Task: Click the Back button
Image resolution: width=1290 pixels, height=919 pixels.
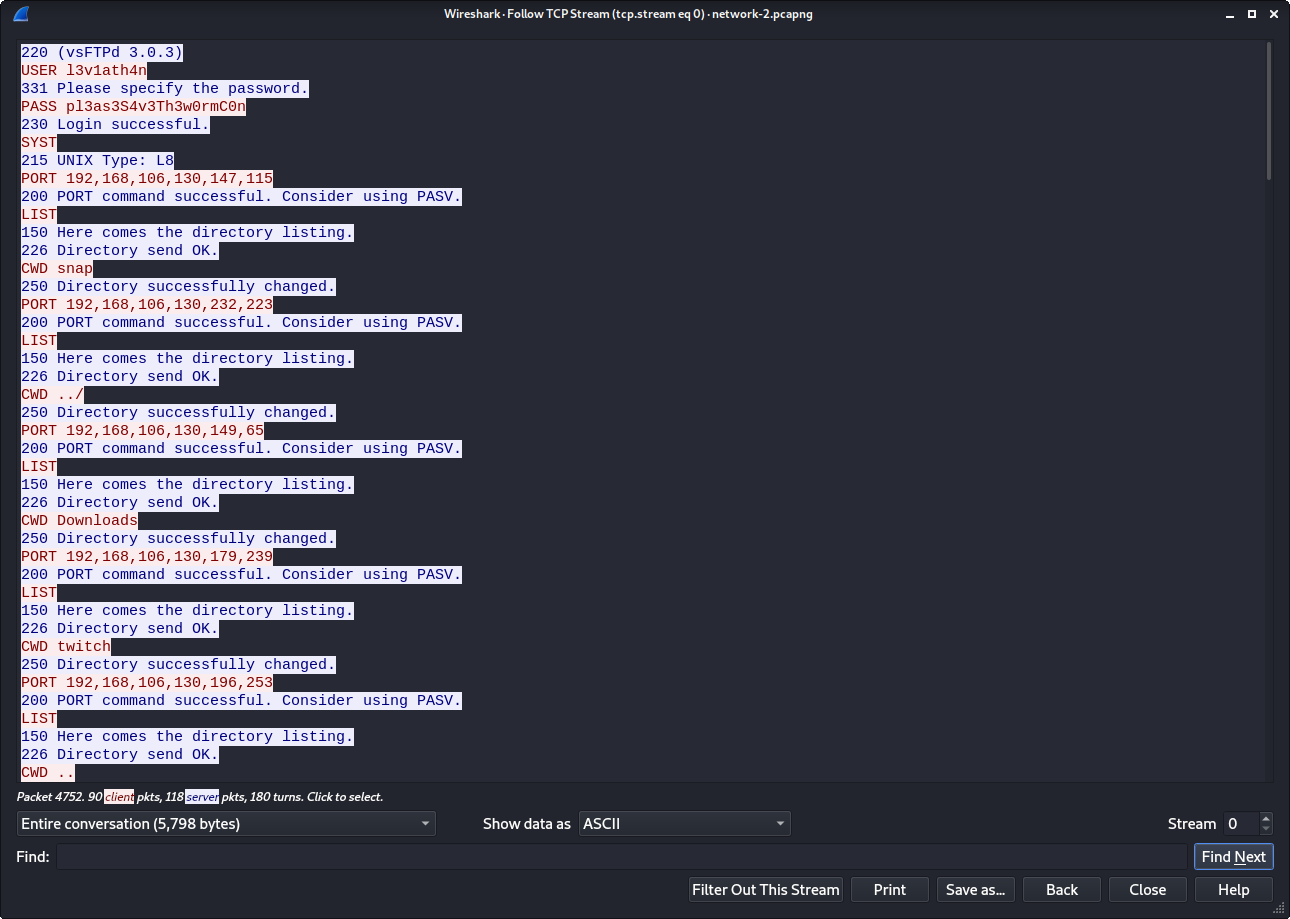Action: (x=1062, y=890)
